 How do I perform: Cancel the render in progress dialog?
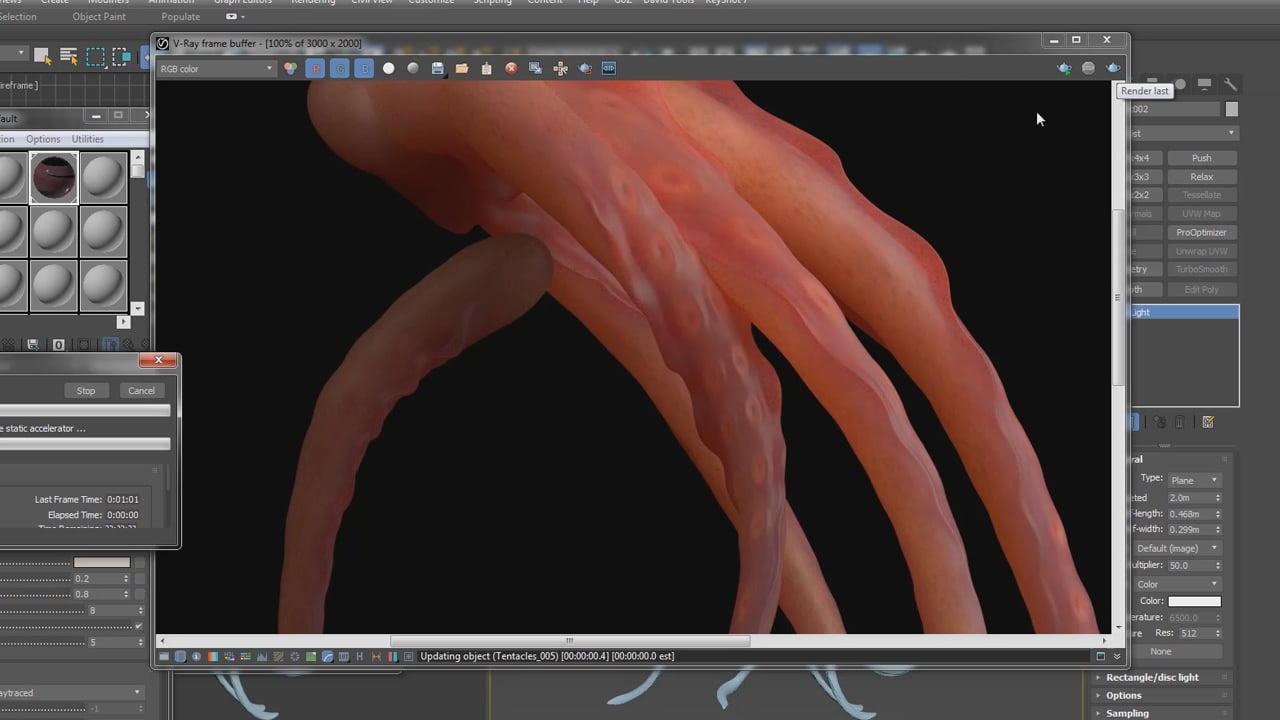(141, 391)
